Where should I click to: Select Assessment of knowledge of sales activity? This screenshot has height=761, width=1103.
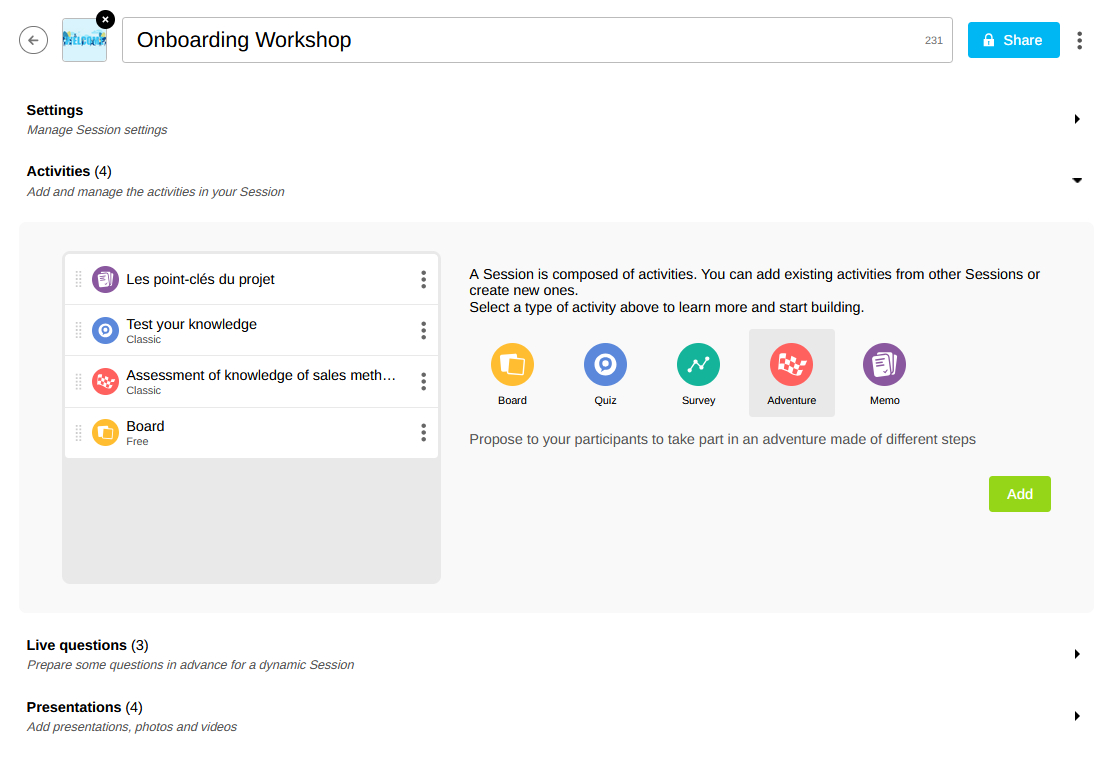click(260, 381)
